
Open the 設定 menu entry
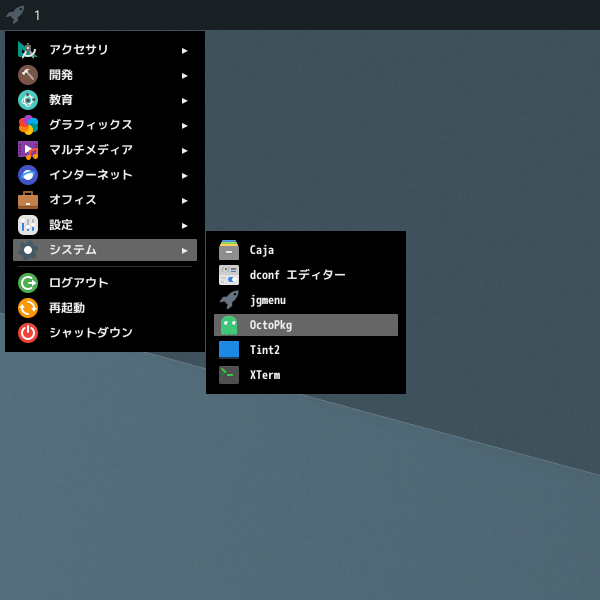tap(105, 225)
